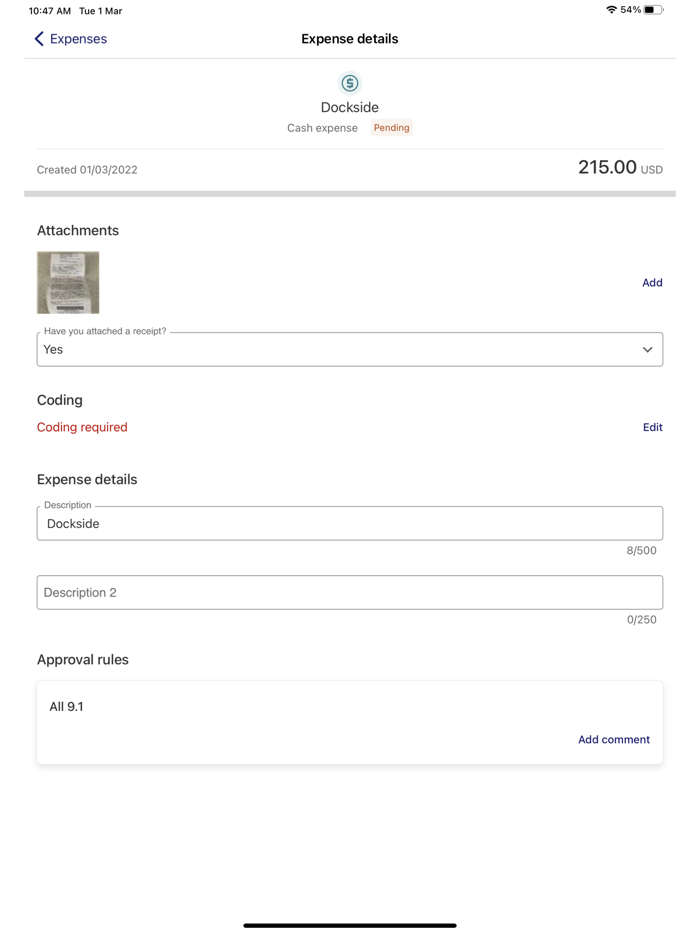Tap the empty Description 2 field
This screenshot has width=700, height=934.
pyautogui.click(x=350, y=592)
